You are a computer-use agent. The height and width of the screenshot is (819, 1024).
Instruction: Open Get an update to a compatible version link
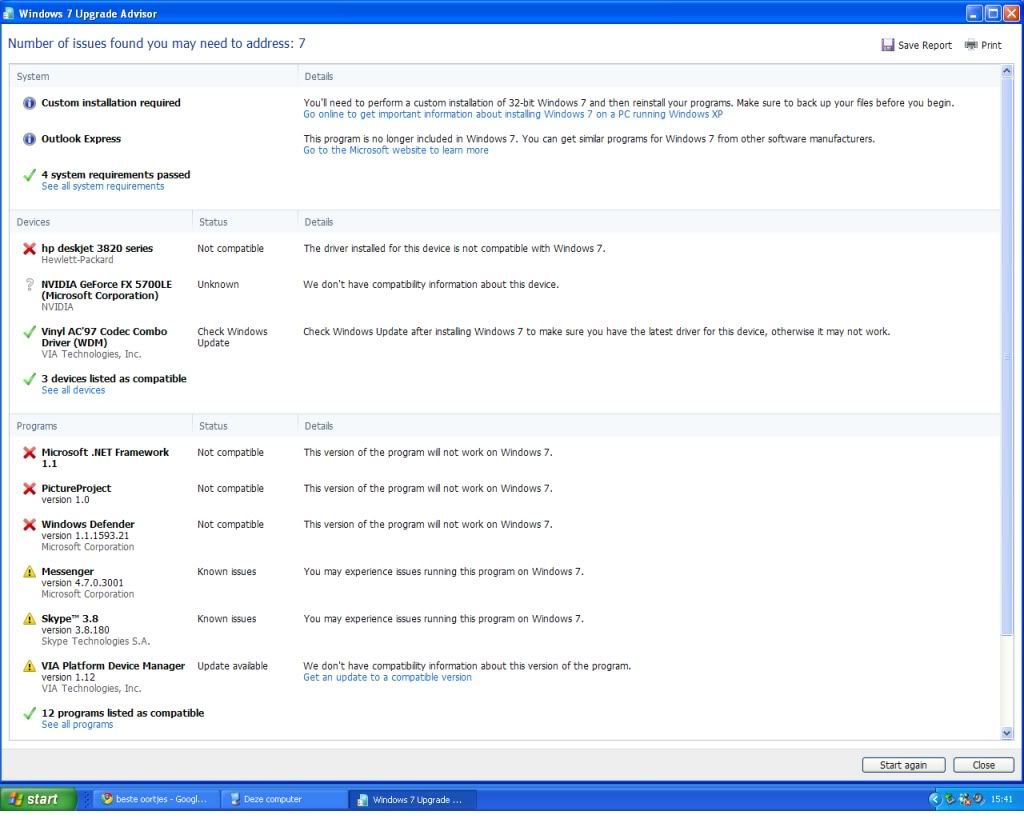[x=387, y=677]
